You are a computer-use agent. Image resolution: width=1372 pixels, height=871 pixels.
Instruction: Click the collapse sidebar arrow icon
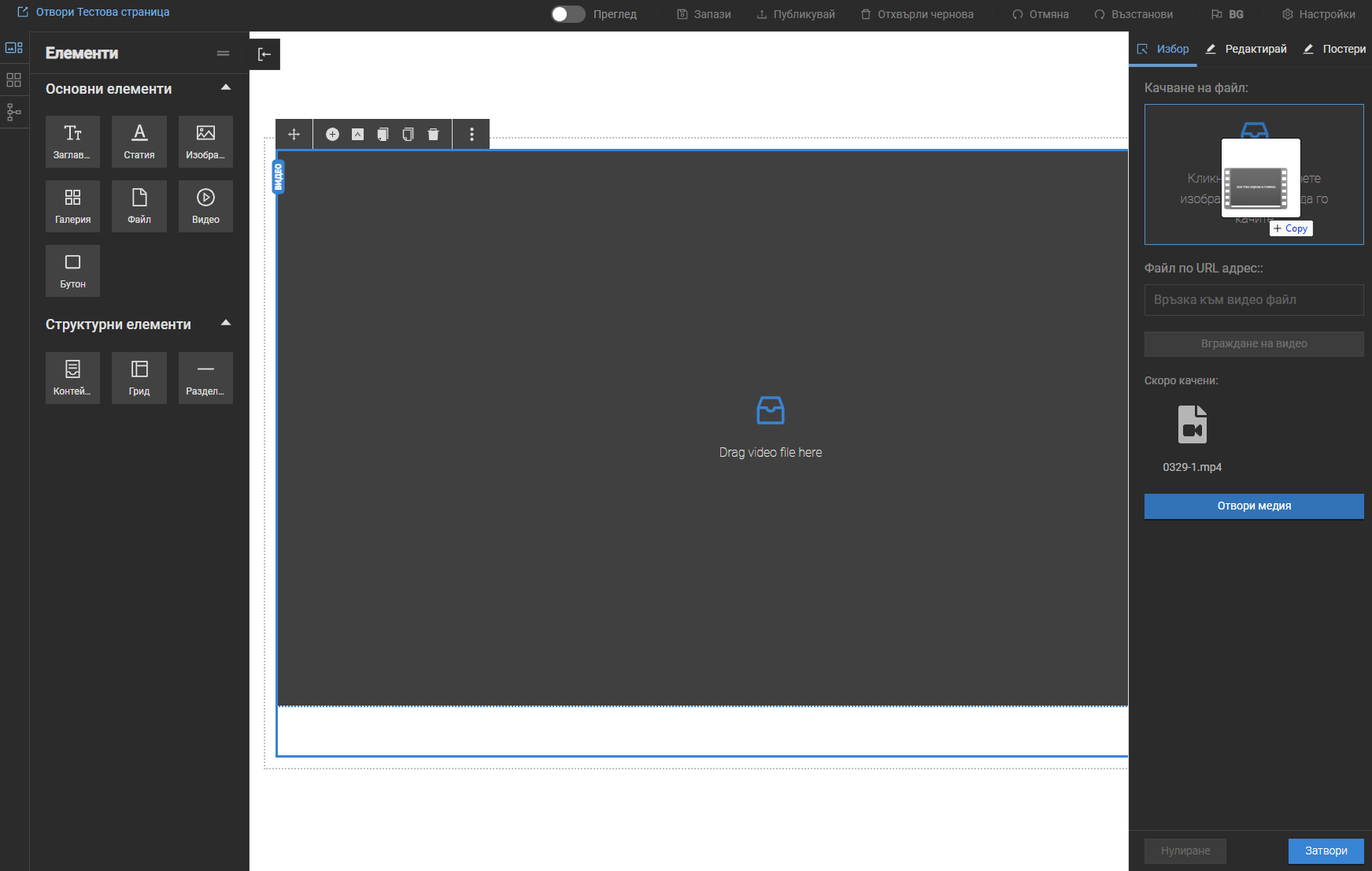[x=264, y=54]
